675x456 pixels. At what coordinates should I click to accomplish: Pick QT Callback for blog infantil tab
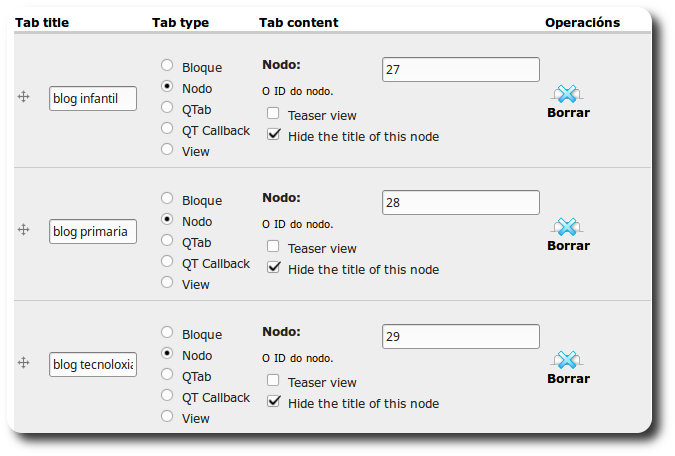[167, 129]
